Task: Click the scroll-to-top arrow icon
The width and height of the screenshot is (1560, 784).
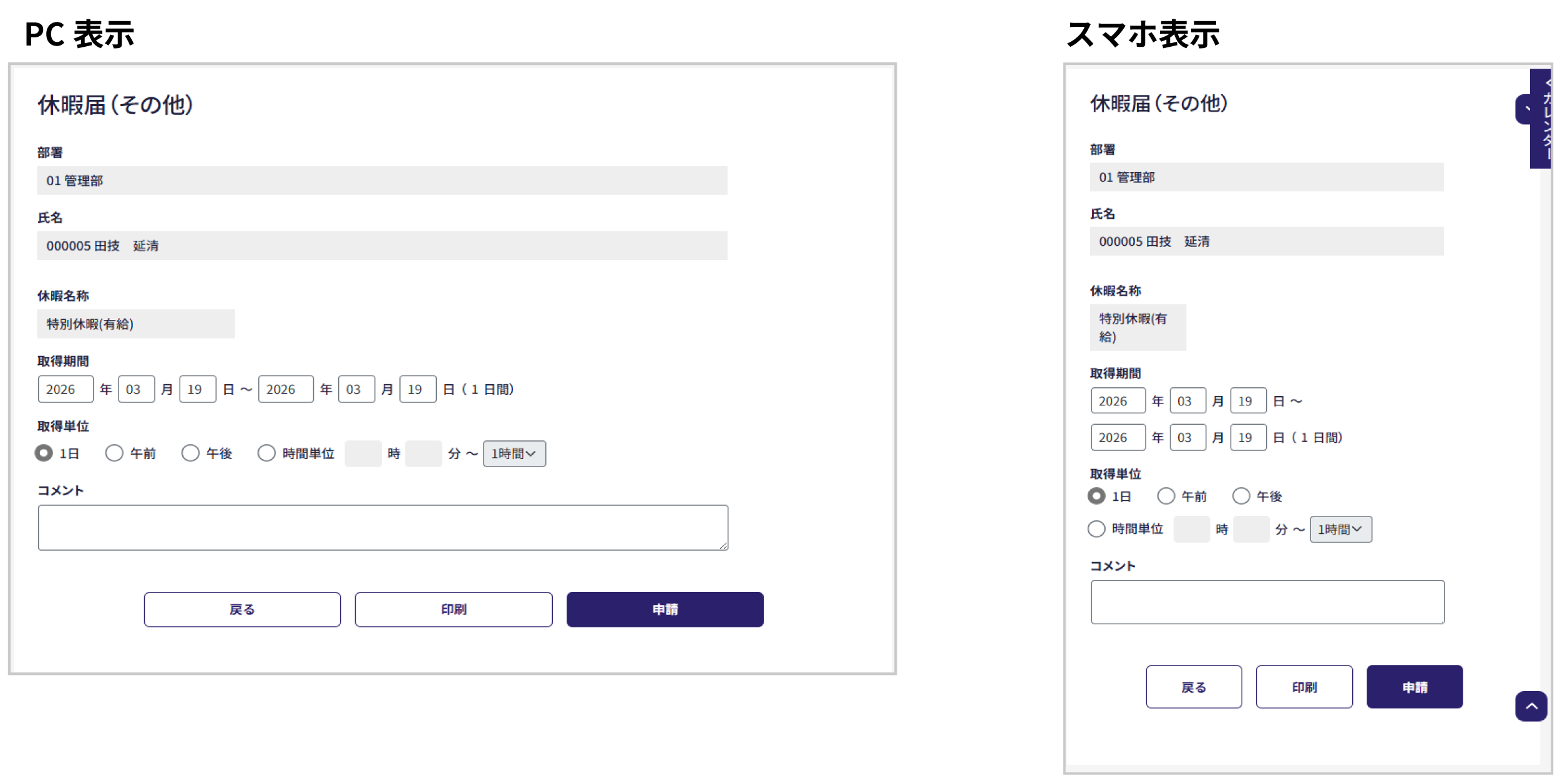Action: (x=1531, y=706)
